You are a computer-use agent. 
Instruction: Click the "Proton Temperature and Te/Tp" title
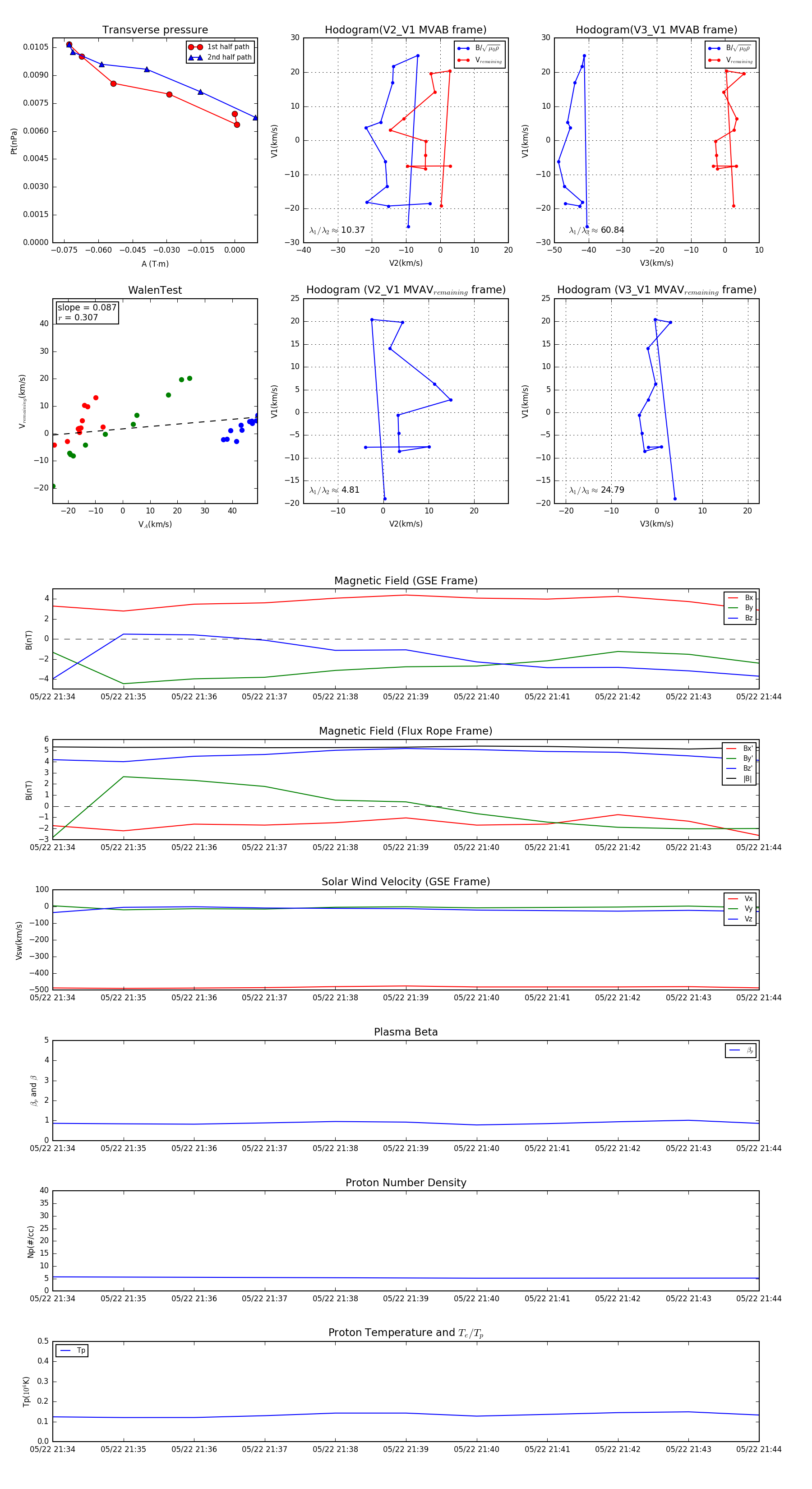click(x=406, y=1333)
